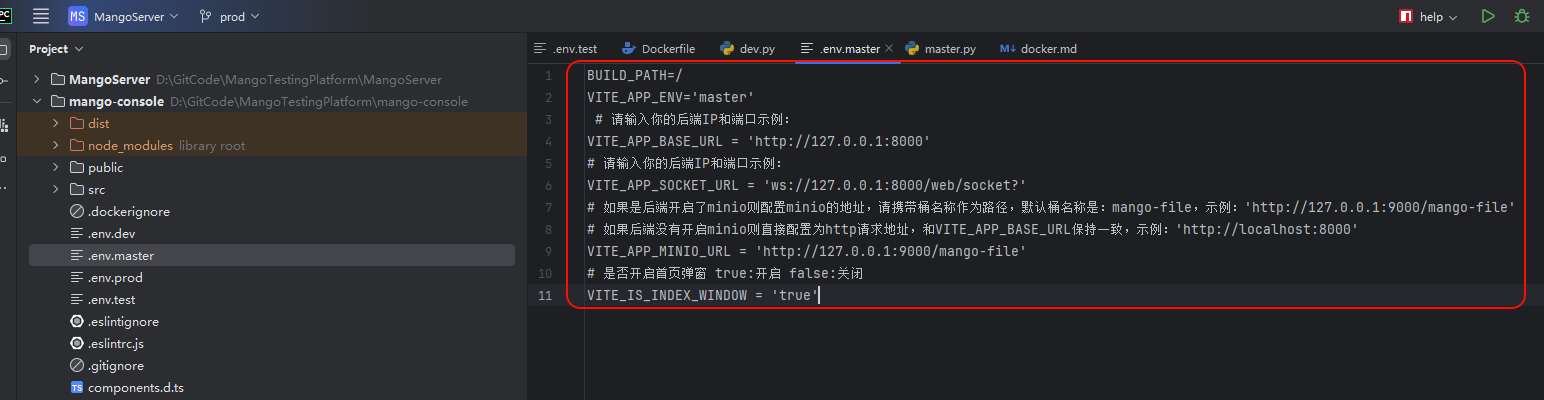Open the hamburger main menu
The image size is (1544, 400).
41,16
